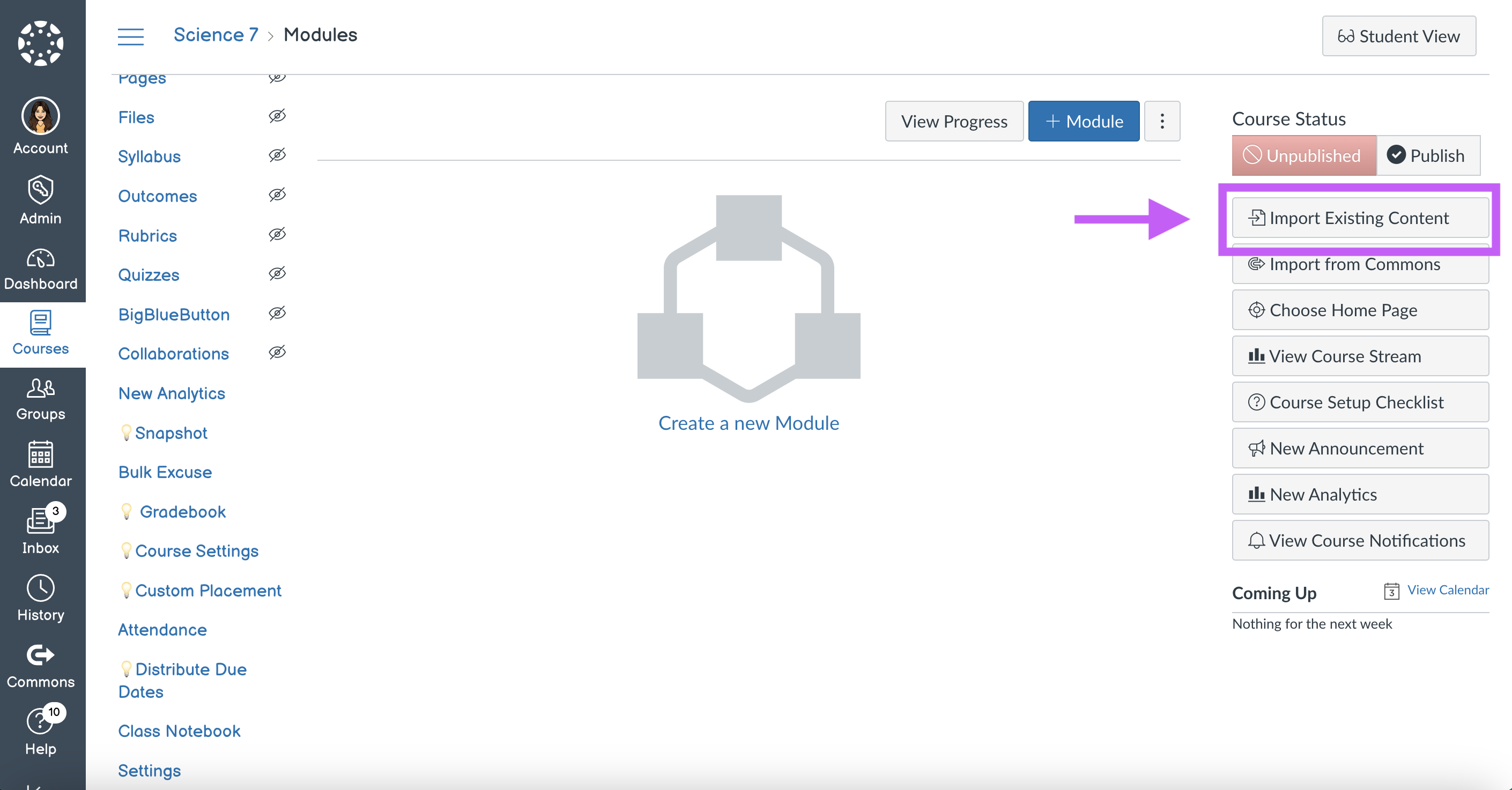Select the Courses sidebar item
1512x790 pixels.
click(x=40, y=335)
